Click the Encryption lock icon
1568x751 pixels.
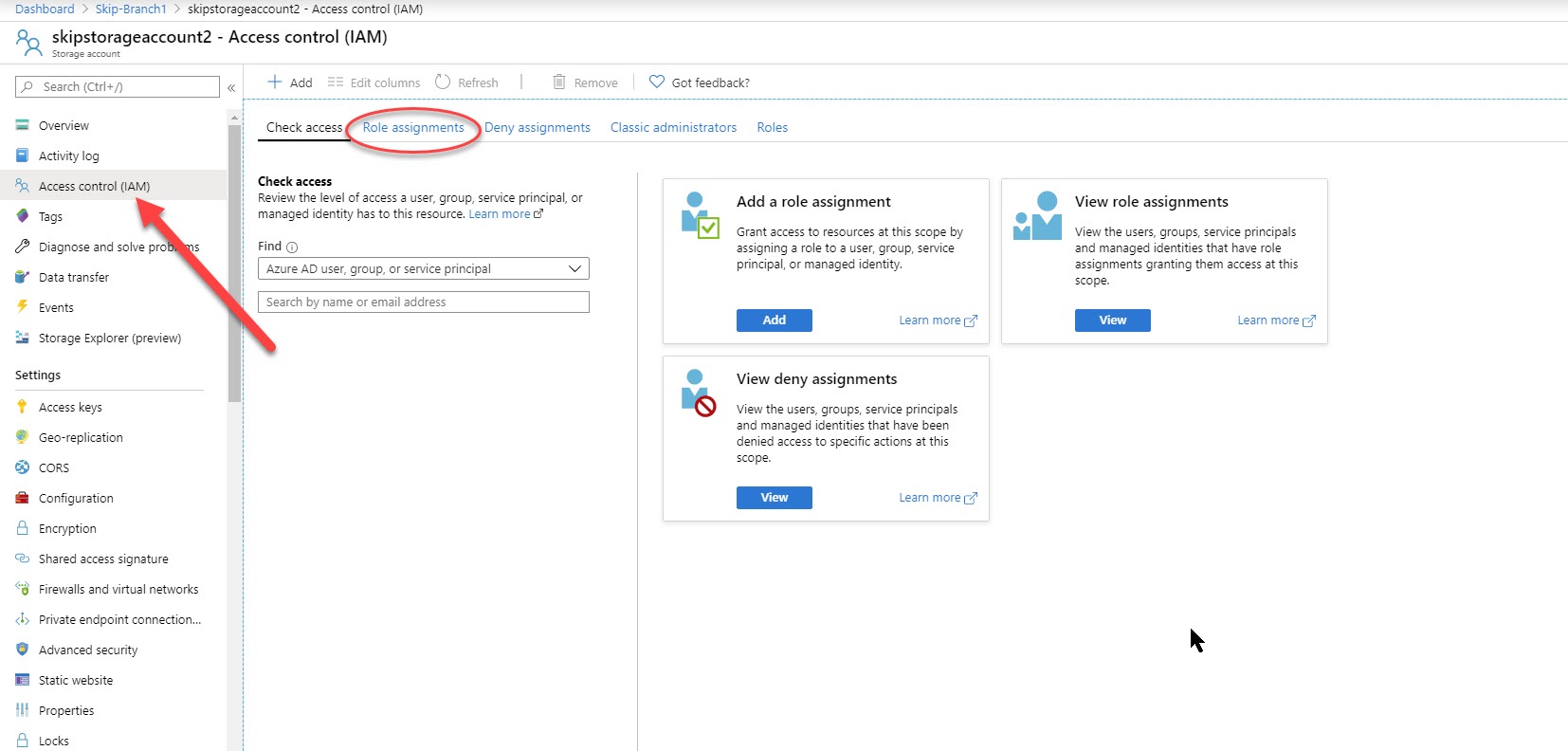pos(22,528)
